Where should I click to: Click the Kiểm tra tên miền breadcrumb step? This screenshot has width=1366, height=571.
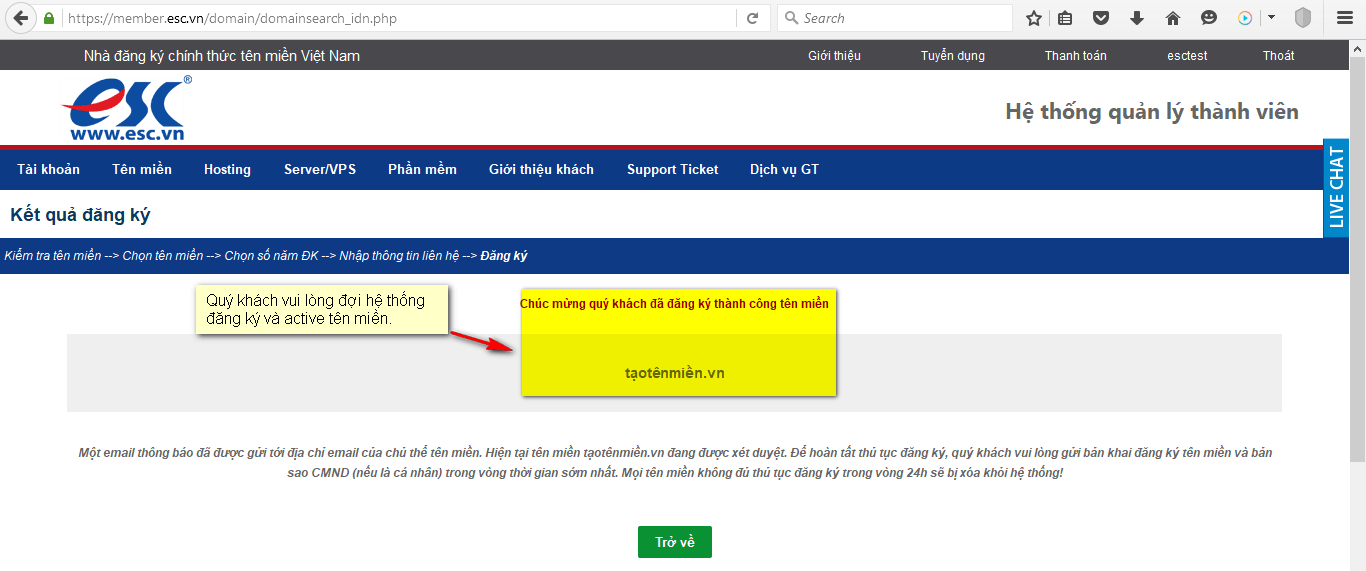click(x=53, y=256)
